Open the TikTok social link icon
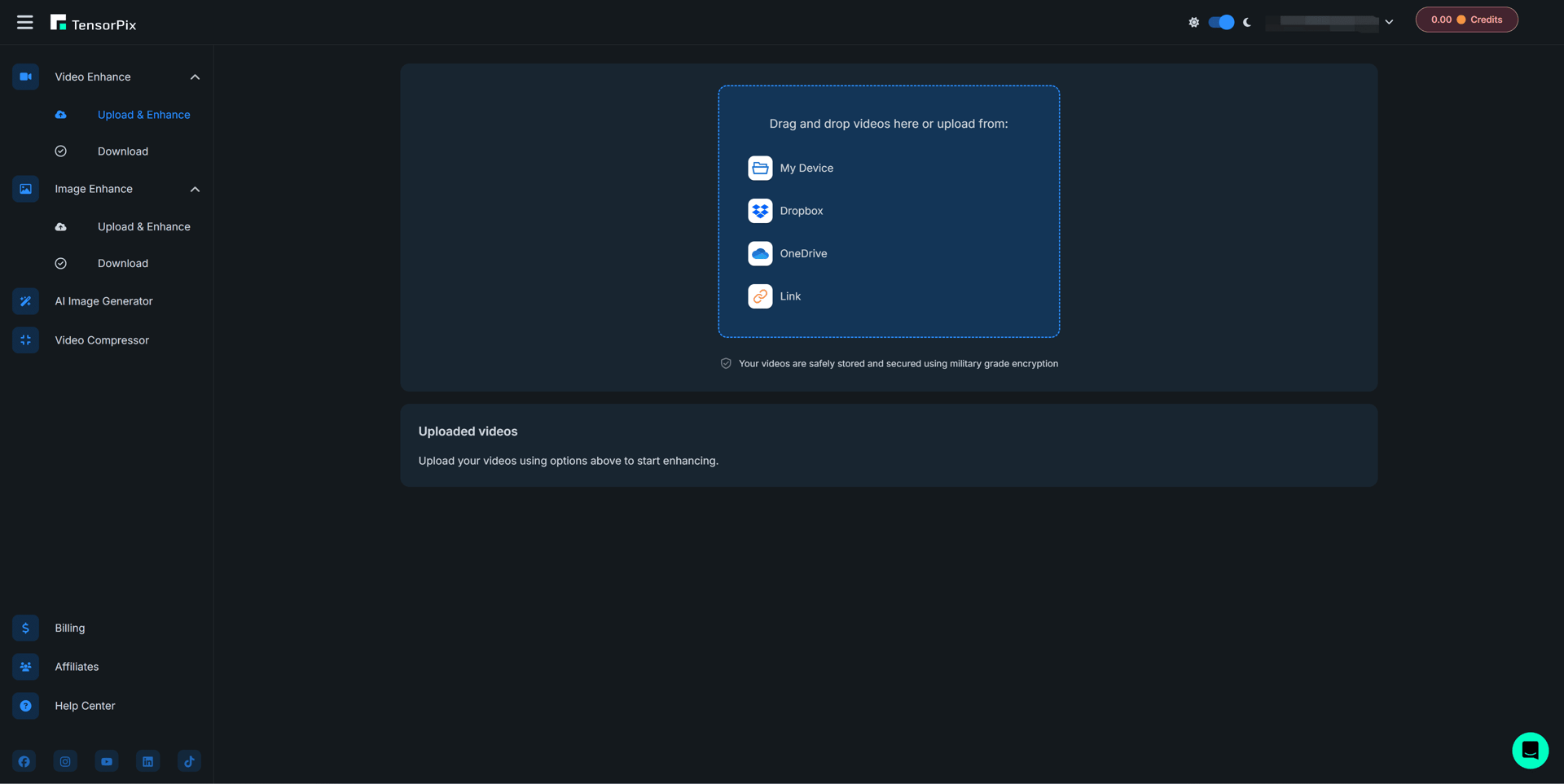 tap(189, 761)
